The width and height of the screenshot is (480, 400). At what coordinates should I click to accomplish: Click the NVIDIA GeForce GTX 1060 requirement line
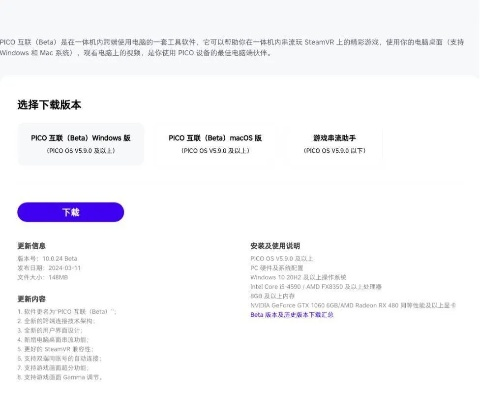pyautogui.click(x=353, y=305)
